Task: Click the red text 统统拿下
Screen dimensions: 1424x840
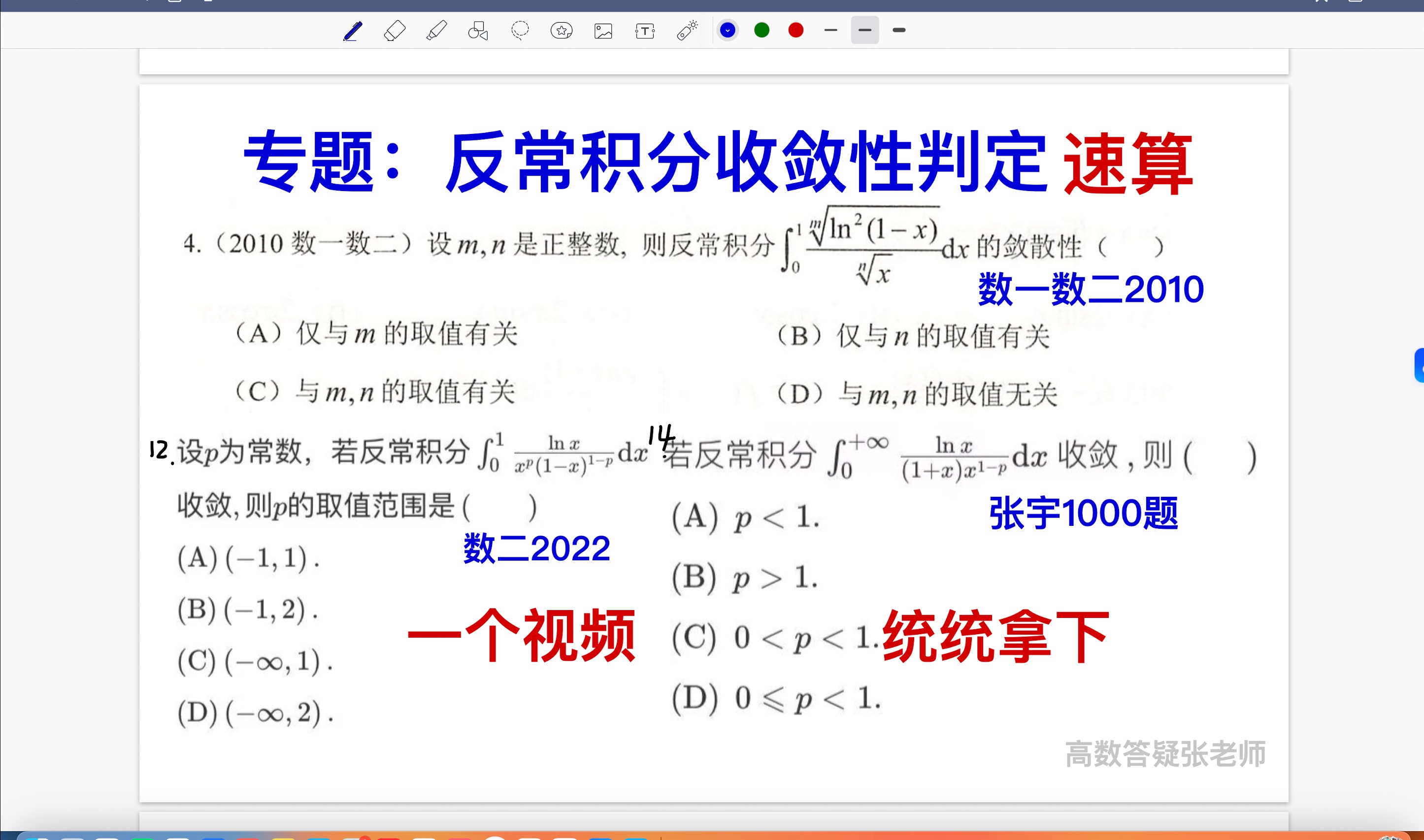Action: (995, 636)
